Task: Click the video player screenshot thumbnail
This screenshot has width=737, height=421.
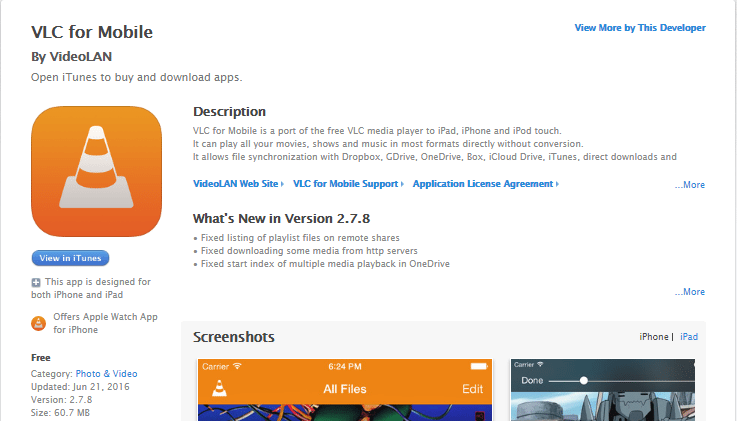Action: tap(603, 390)
